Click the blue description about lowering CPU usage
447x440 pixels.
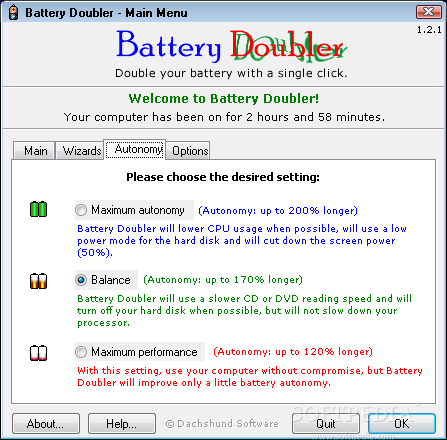242,240
